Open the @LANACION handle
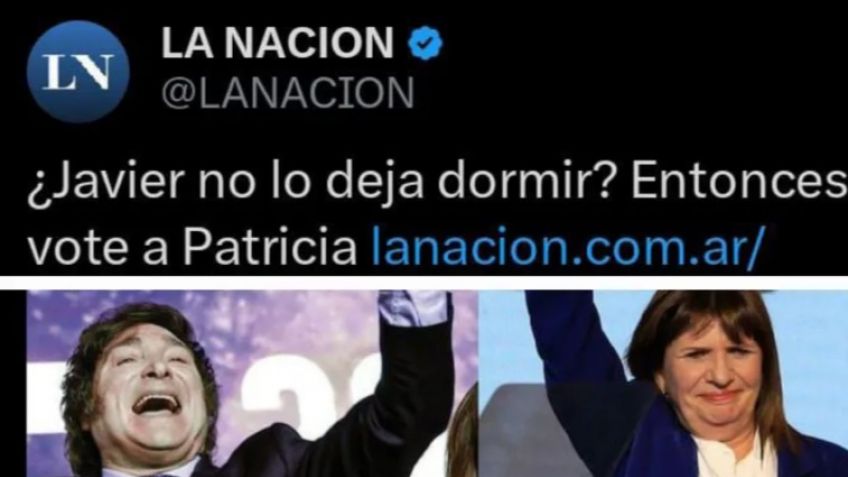 click(288, 92)
